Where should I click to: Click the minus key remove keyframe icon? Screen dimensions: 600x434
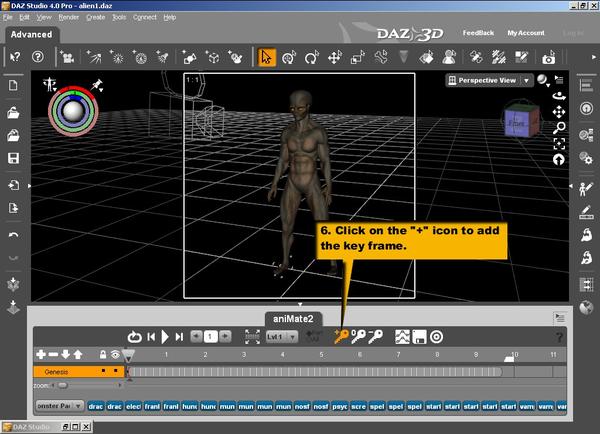[375, 336]
